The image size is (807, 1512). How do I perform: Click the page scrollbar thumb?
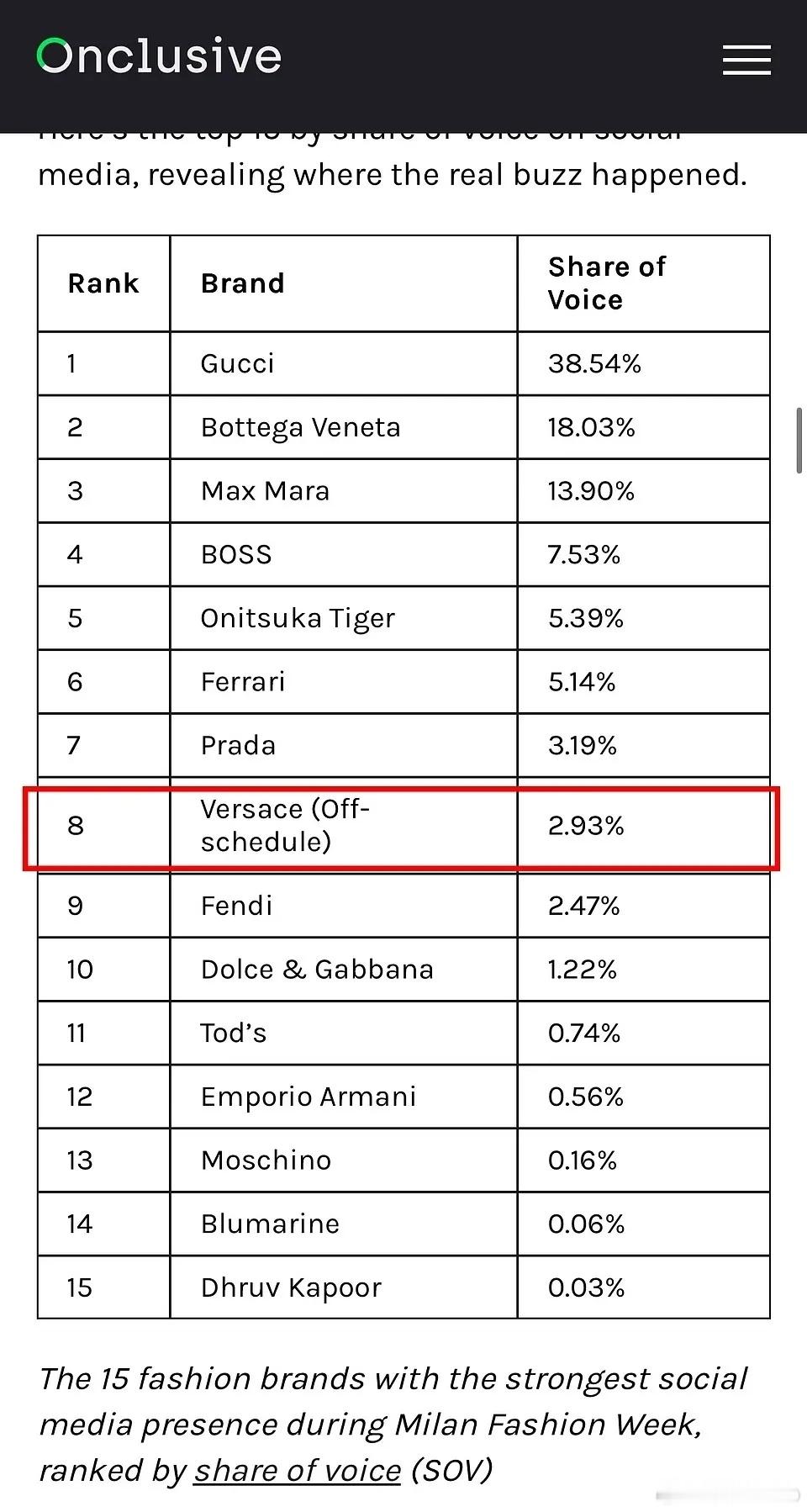coord(799,441)
